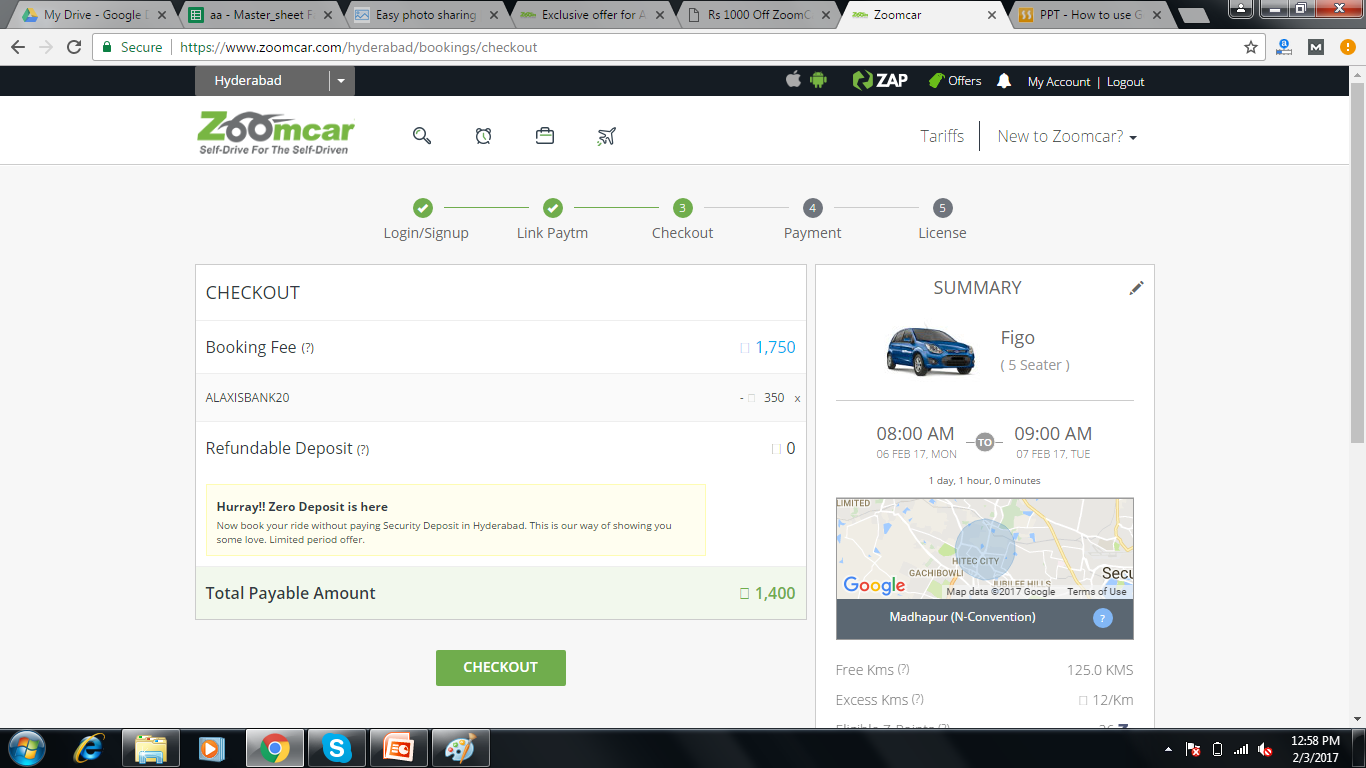Switch to the aa - Master_sheet tab

260,15
